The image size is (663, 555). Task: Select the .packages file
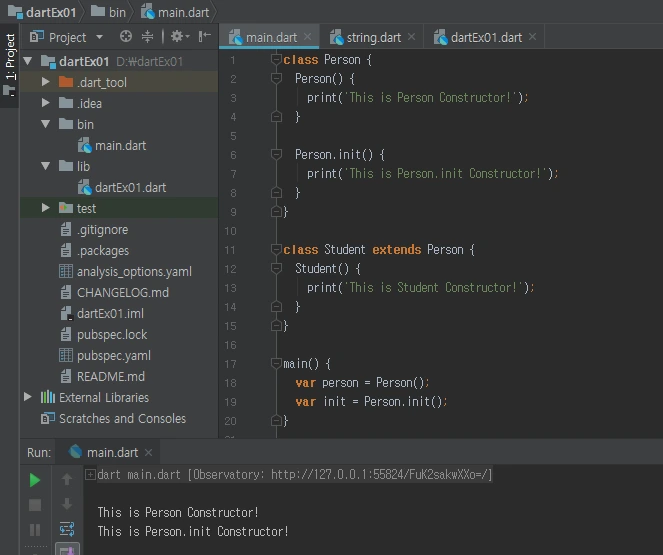[94, 251]
